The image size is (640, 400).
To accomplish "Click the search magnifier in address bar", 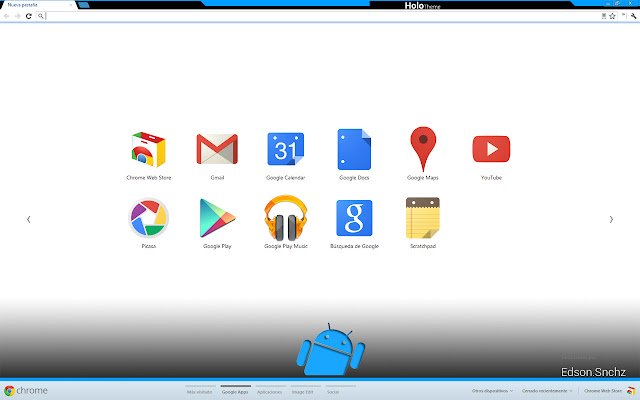I will [x=40, y=16].
